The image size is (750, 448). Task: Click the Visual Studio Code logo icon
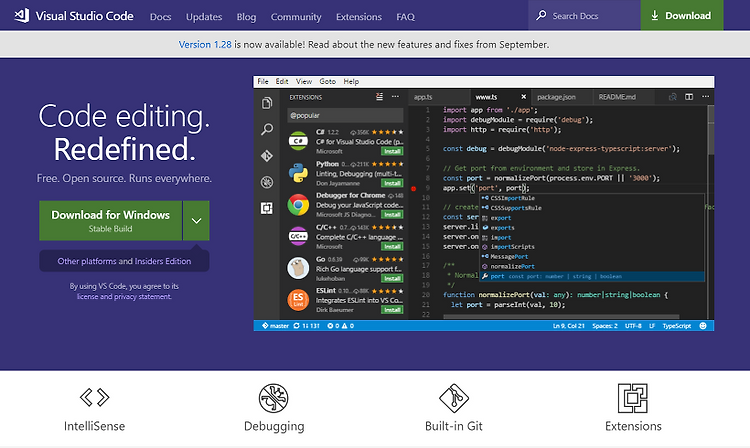point(22,16)
